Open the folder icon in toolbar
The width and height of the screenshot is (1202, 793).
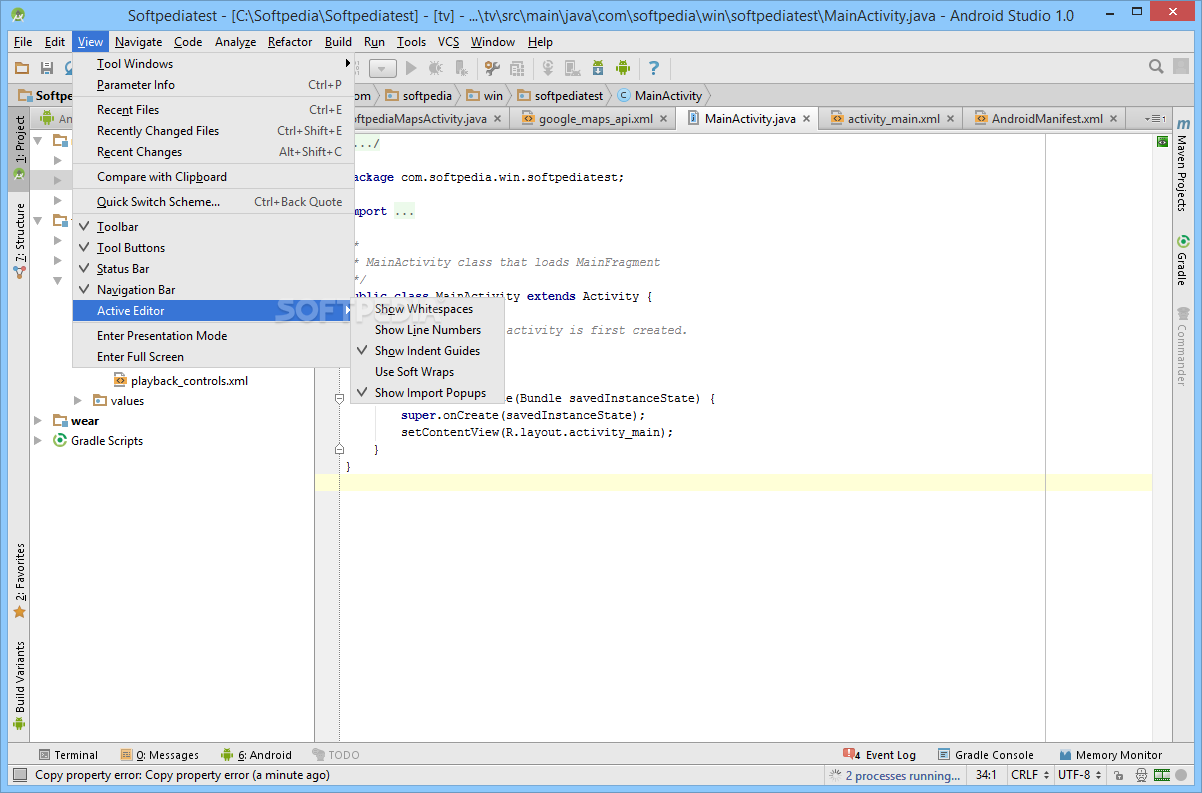click(x=22, y=67)
